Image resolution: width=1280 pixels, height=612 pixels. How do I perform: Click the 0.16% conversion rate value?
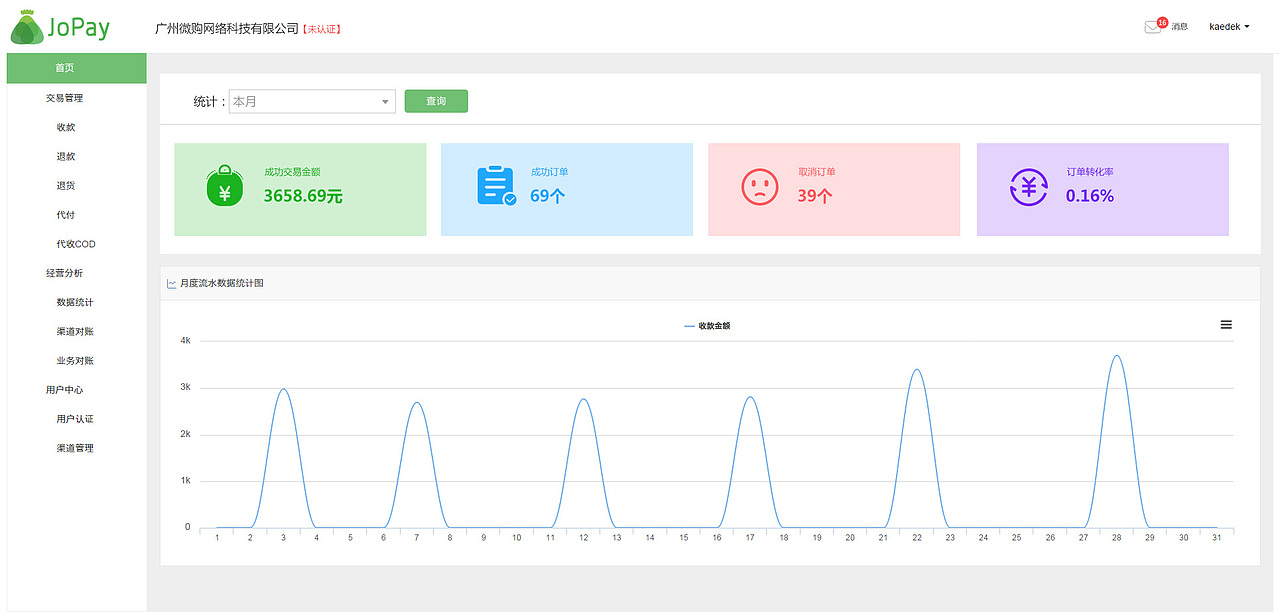pos(1090,196)
